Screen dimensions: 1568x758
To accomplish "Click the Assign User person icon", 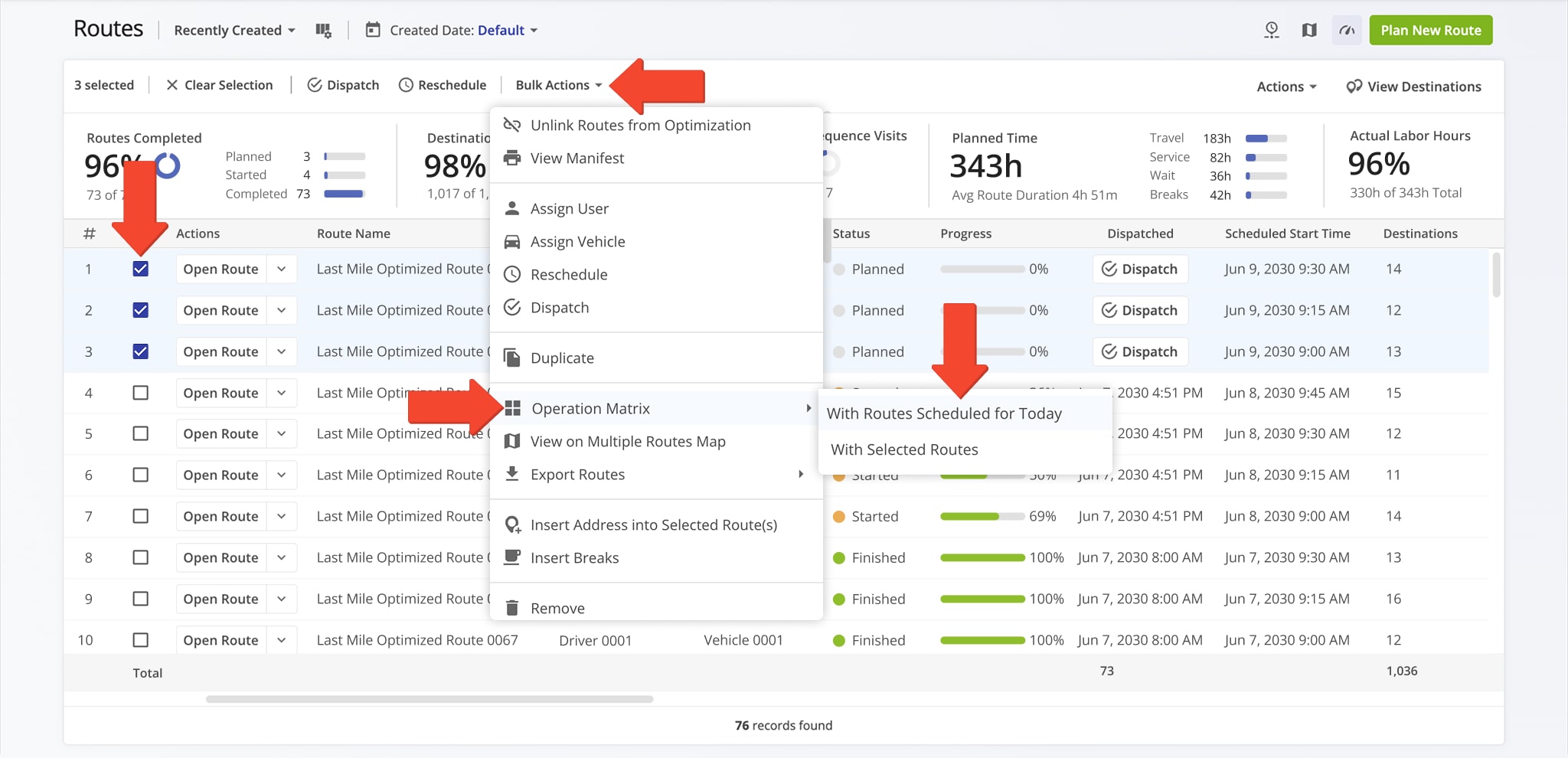I will point(512,208).
